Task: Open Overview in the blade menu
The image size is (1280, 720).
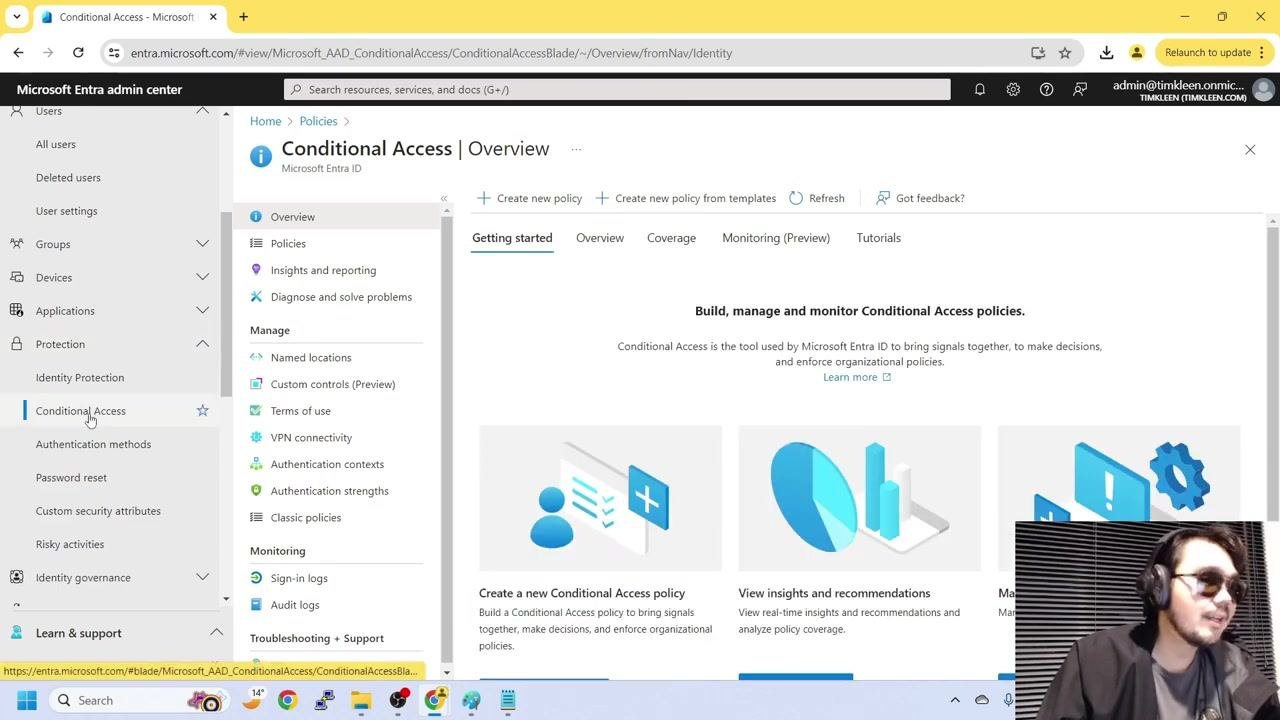Action: coord(337,217)
